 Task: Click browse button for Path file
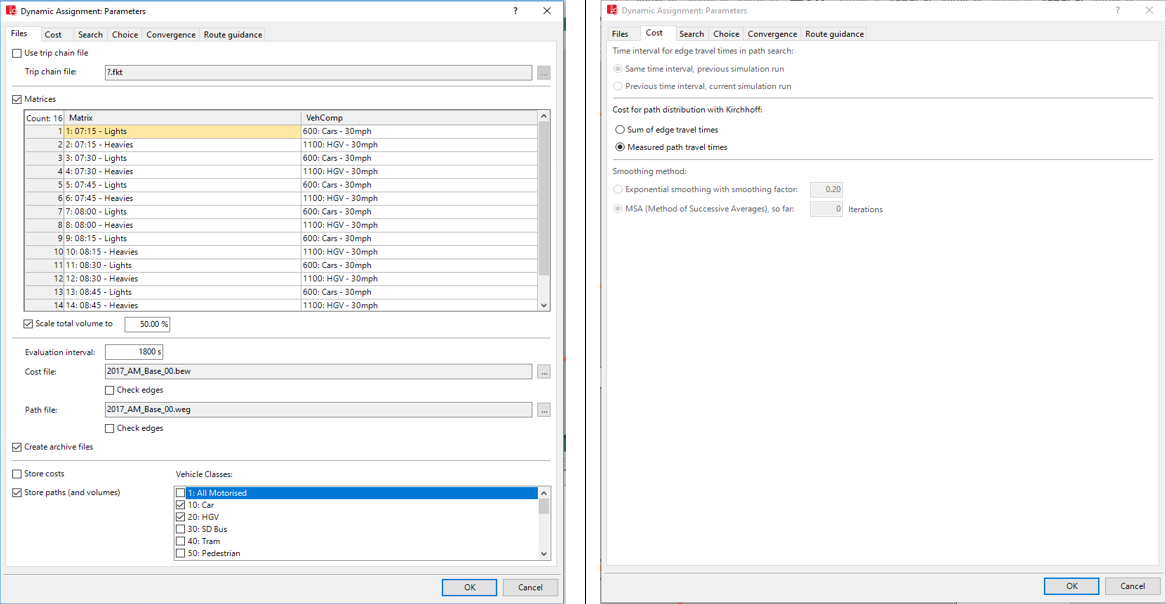[544, 409]
